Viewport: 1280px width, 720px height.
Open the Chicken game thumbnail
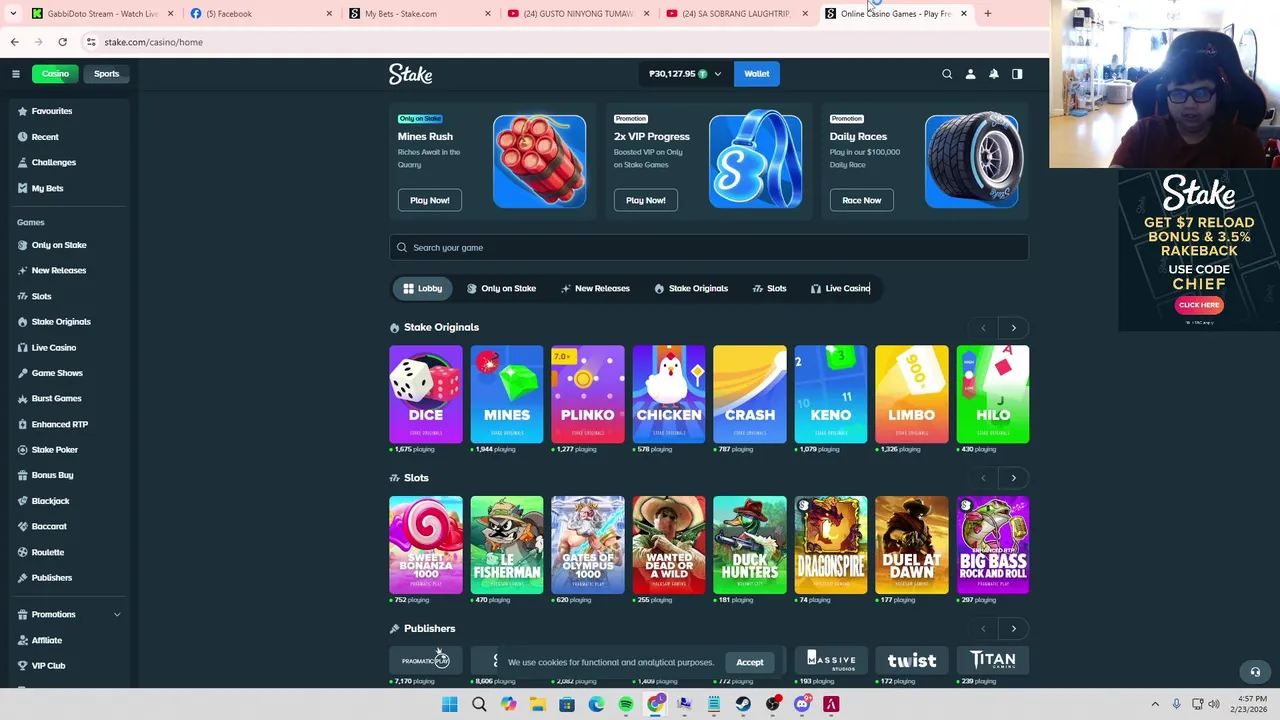669,394
